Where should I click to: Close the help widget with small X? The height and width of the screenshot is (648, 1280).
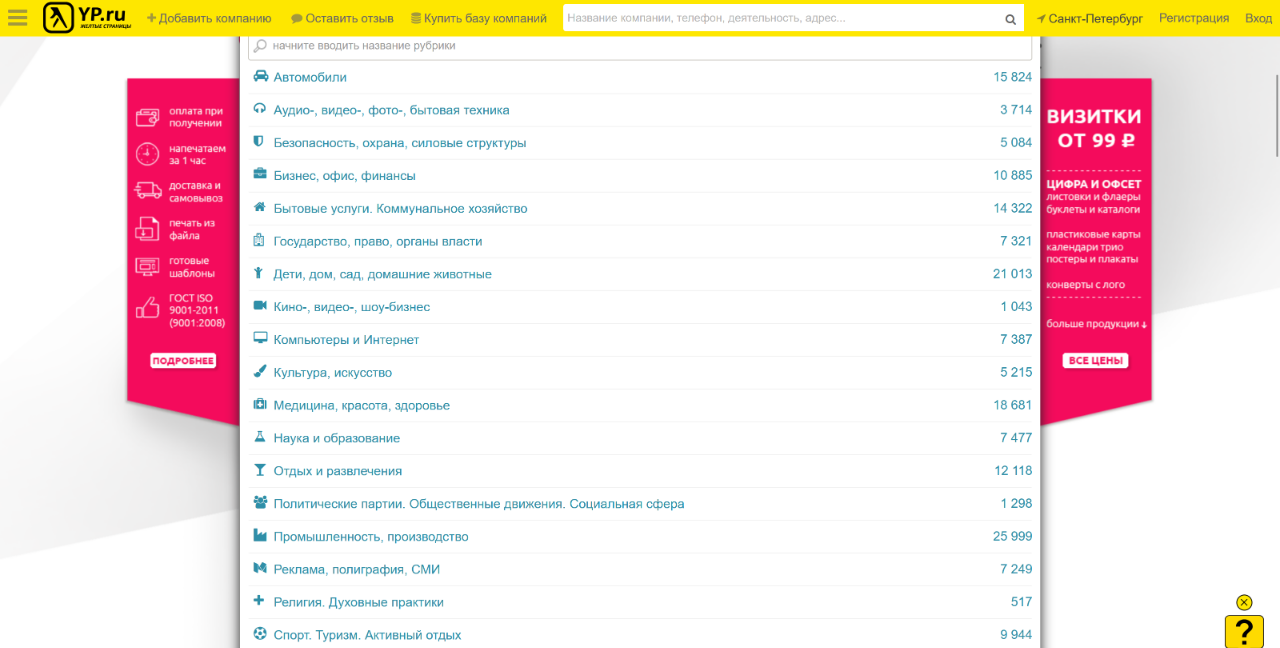(x=1244, y=602)
